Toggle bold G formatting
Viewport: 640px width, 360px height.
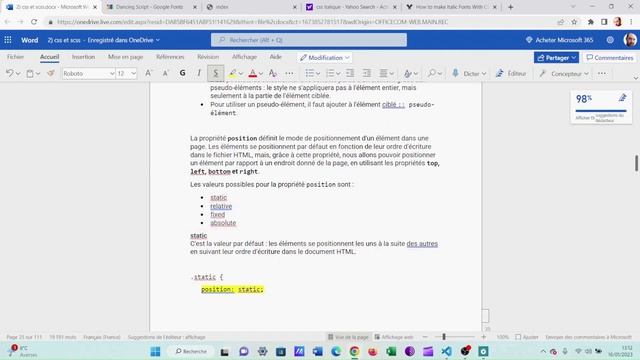[182, 73]
